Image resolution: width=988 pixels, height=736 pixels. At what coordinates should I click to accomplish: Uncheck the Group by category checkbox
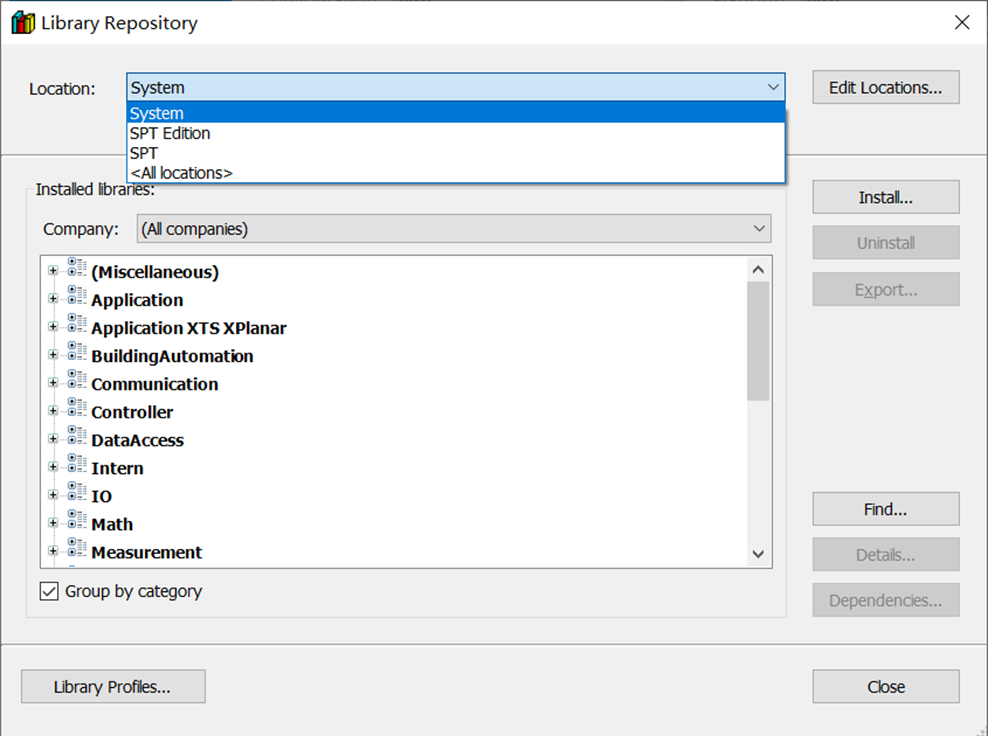[49, 592]
